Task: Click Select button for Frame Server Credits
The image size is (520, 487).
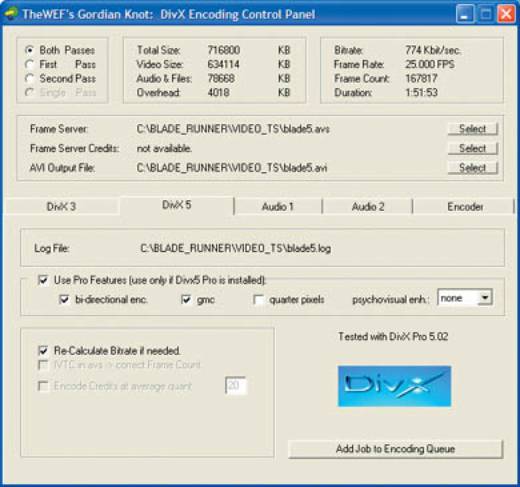Action: click(473, 148)
